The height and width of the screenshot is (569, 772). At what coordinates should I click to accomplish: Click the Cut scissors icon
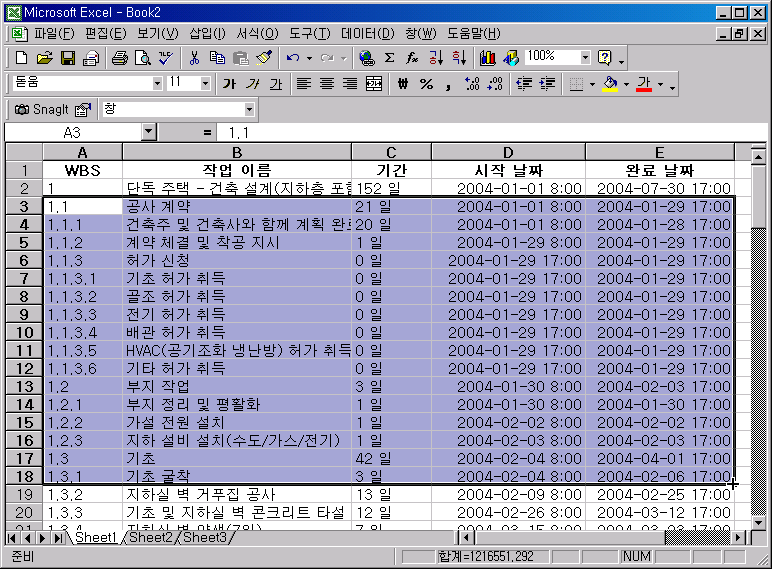(x=194, y=58)
